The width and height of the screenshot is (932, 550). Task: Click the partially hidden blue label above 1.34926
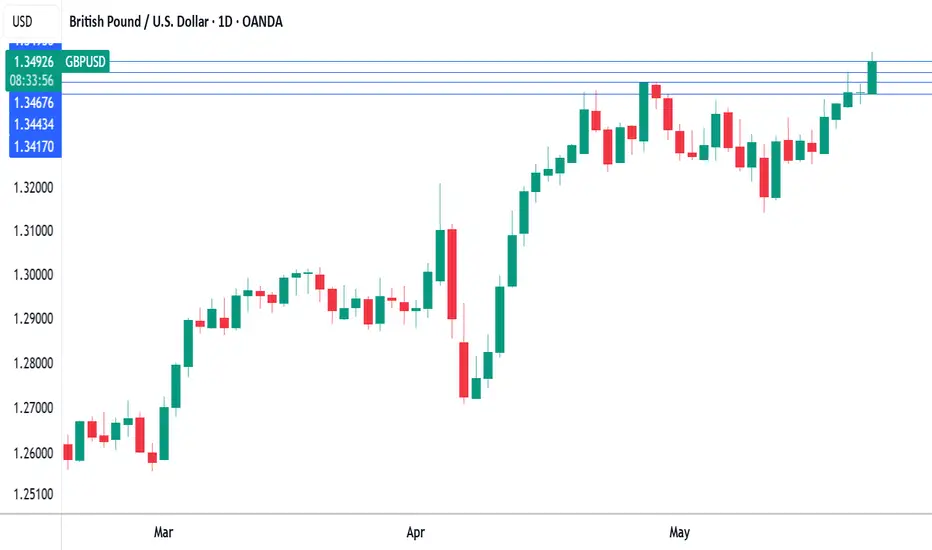point(34,43)
